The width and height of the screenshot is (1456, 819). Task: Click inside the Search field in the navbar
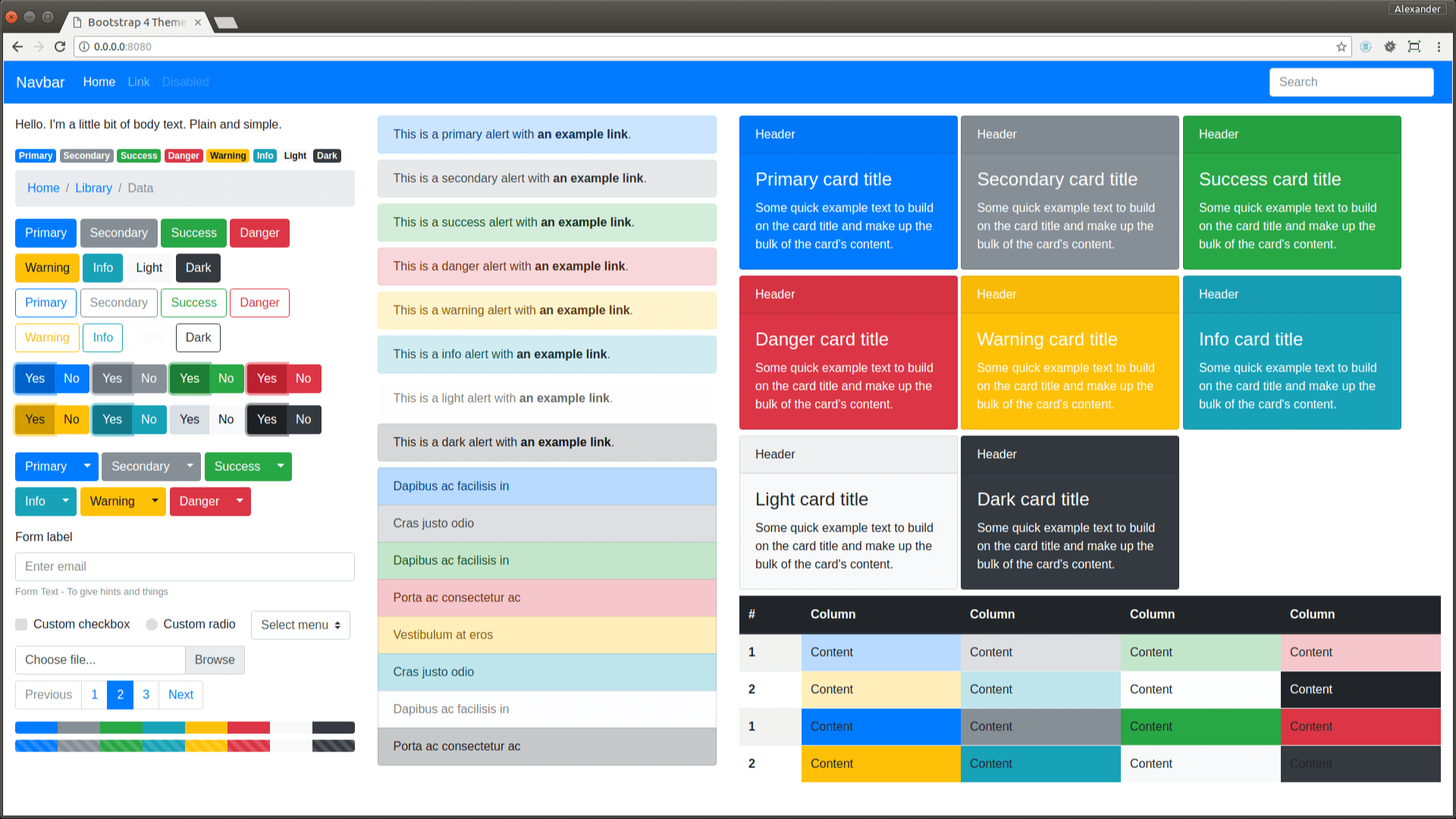tap(1351, 82)
